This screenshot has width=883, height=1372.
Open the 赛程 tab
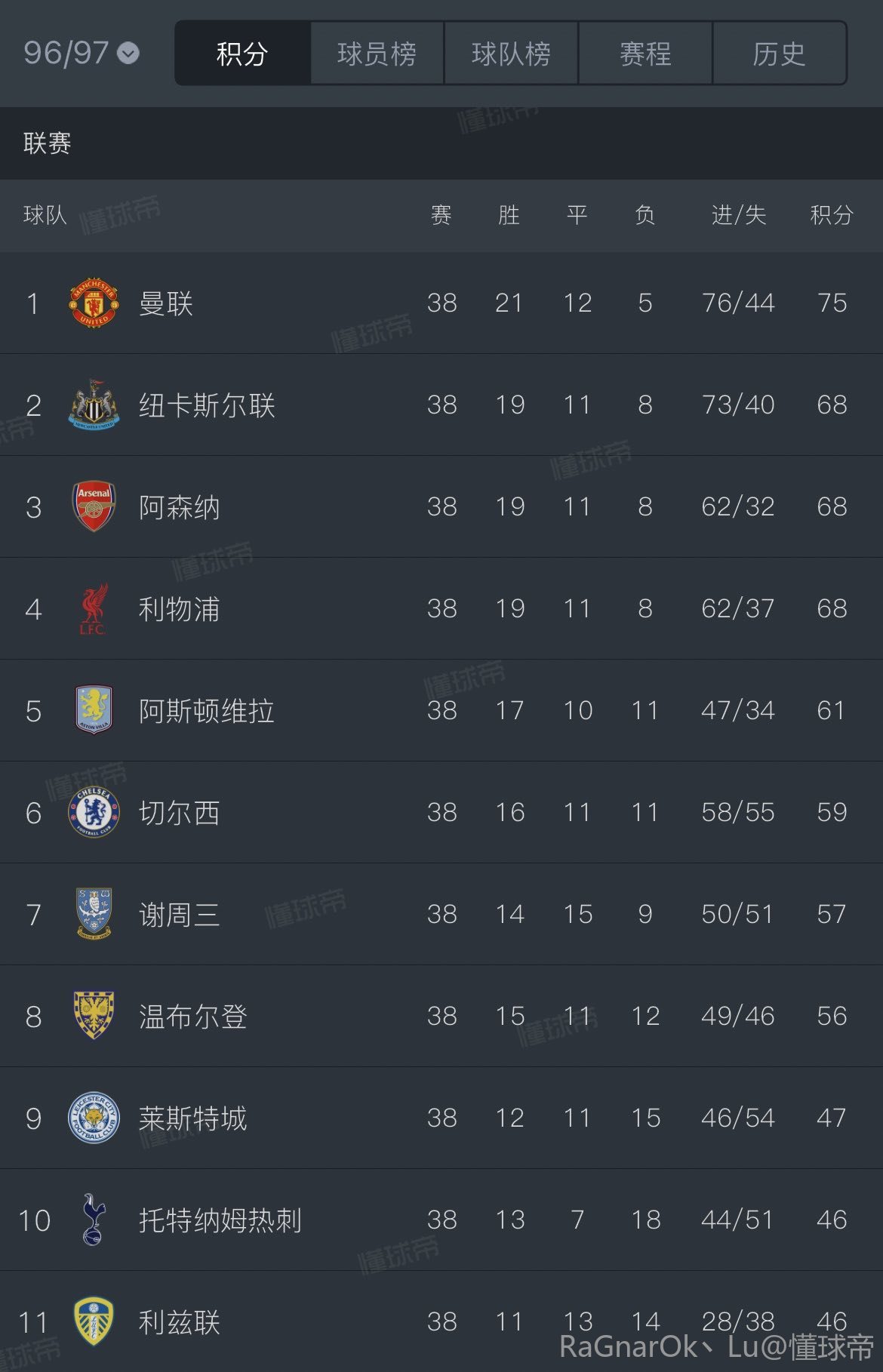645,54
